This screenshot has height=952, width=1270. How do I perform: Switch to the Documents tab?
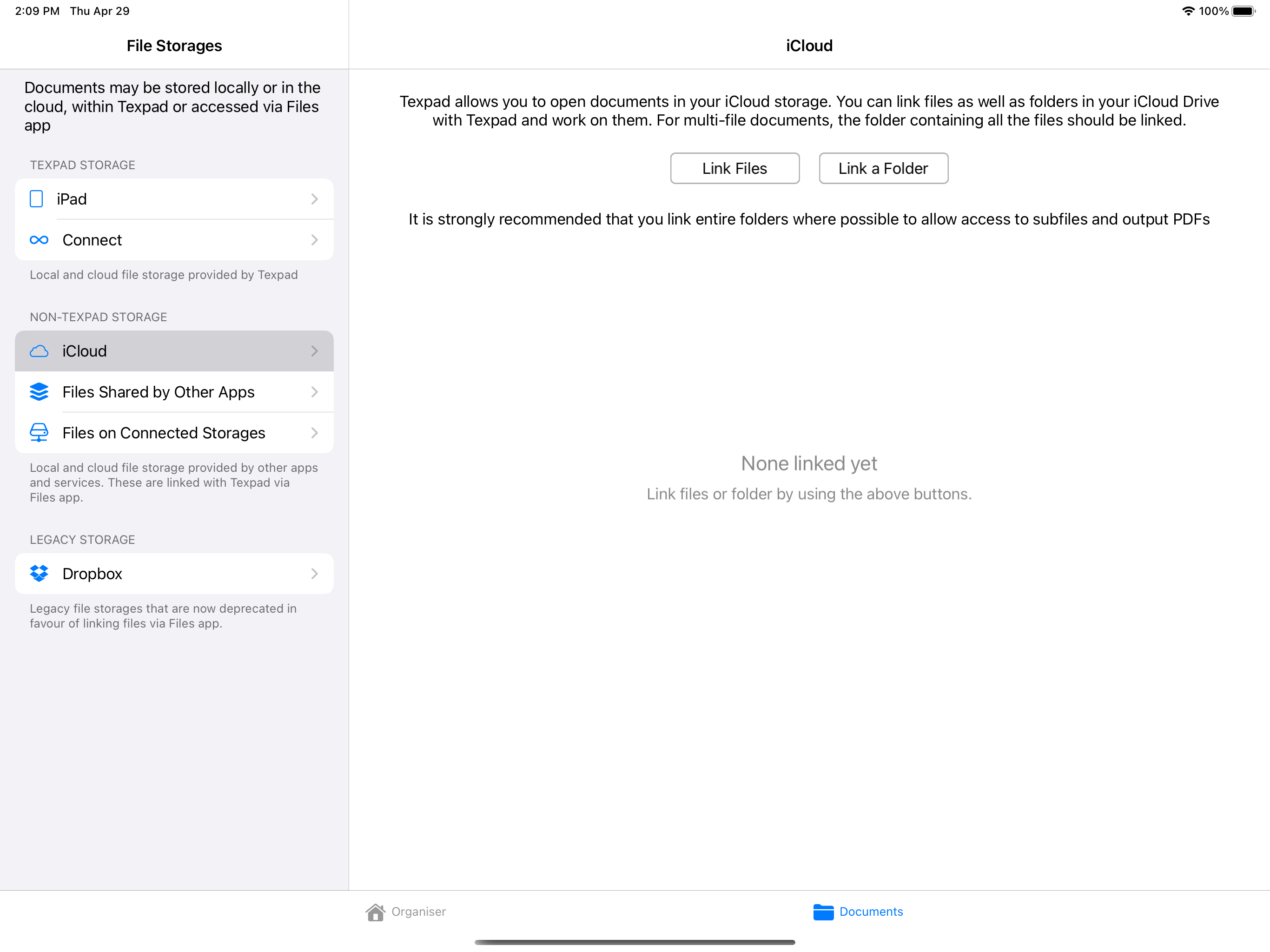858,912
